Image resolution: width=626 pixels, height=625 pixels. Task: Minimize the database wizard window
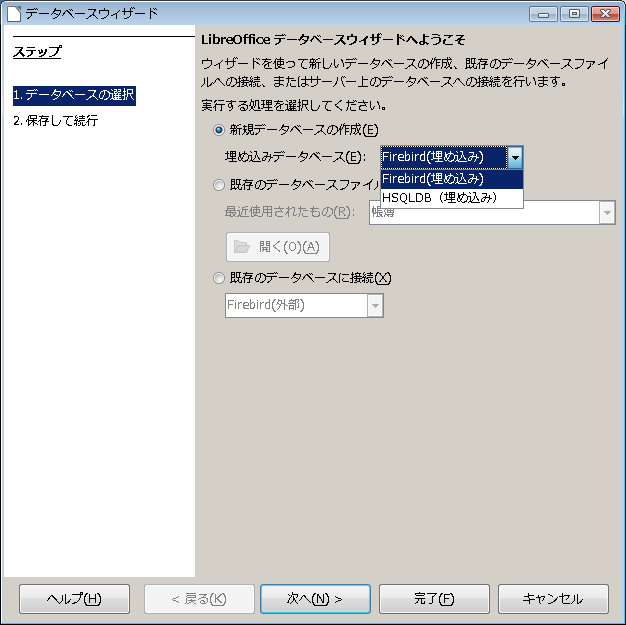pyautogui.click(x=543, y=14)
